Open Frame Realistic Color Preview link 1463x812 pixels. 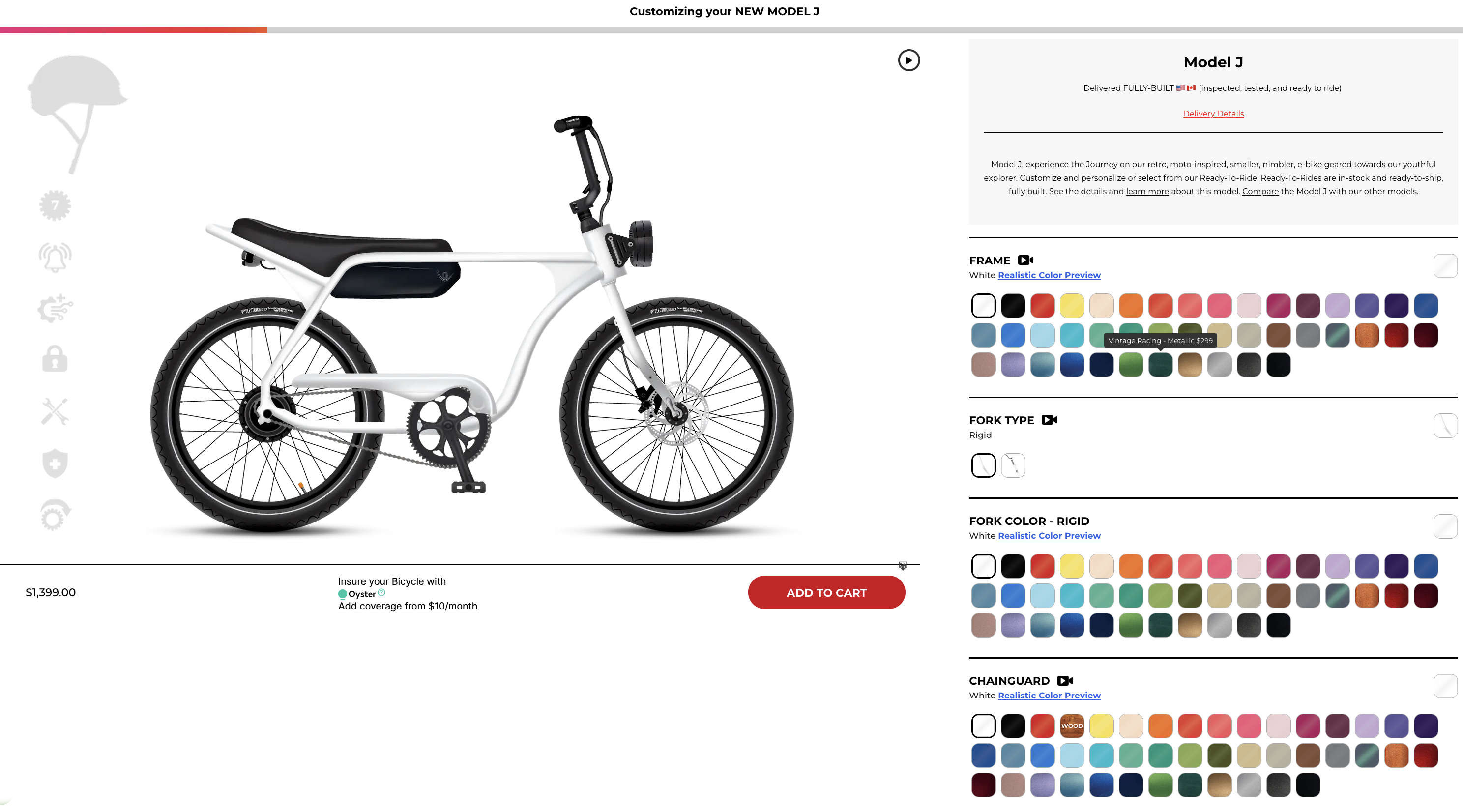point(1049,275)
